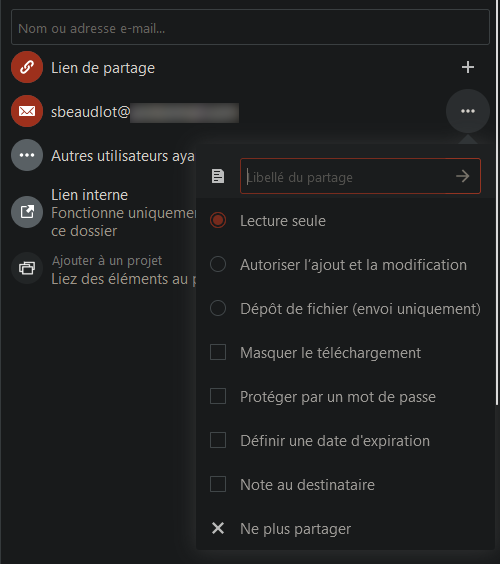The height and width of the screenshot is (564, 500).
Task: Select Lecture seule radio button
Action: coord(218,220)
